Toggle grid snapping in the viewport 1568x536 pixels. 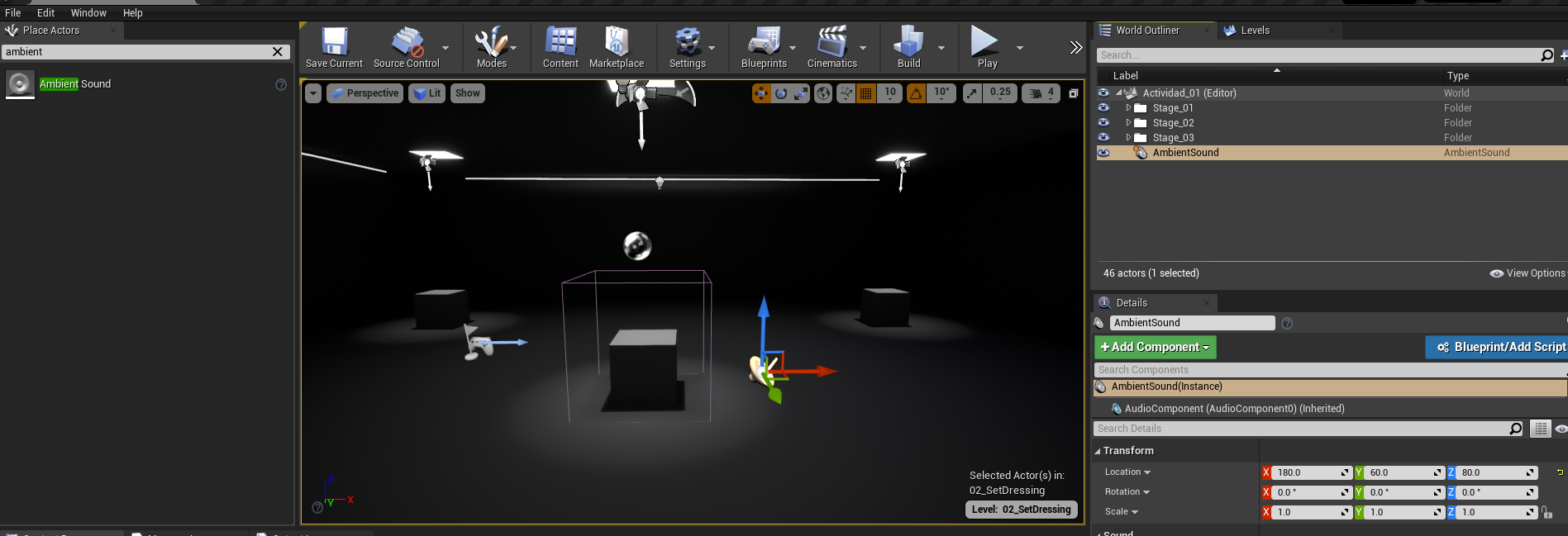[x=865, y=93]
